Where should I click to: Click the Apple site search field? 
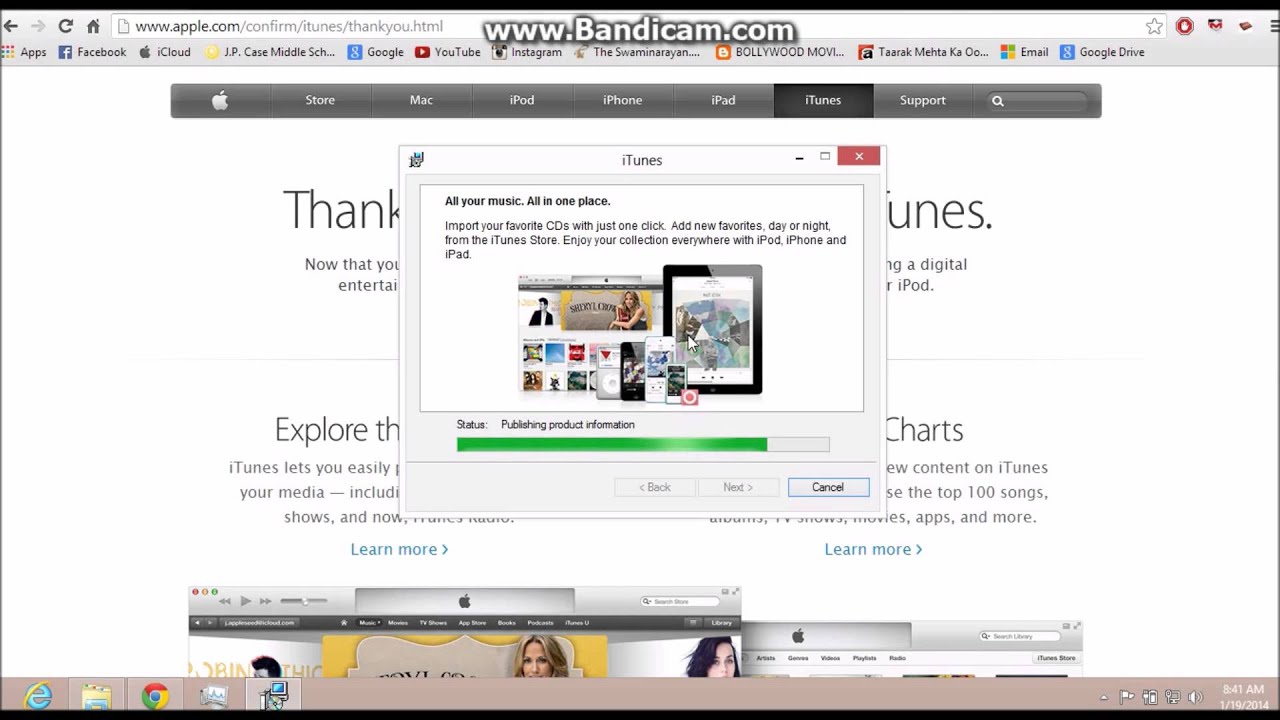[1036, 100]
